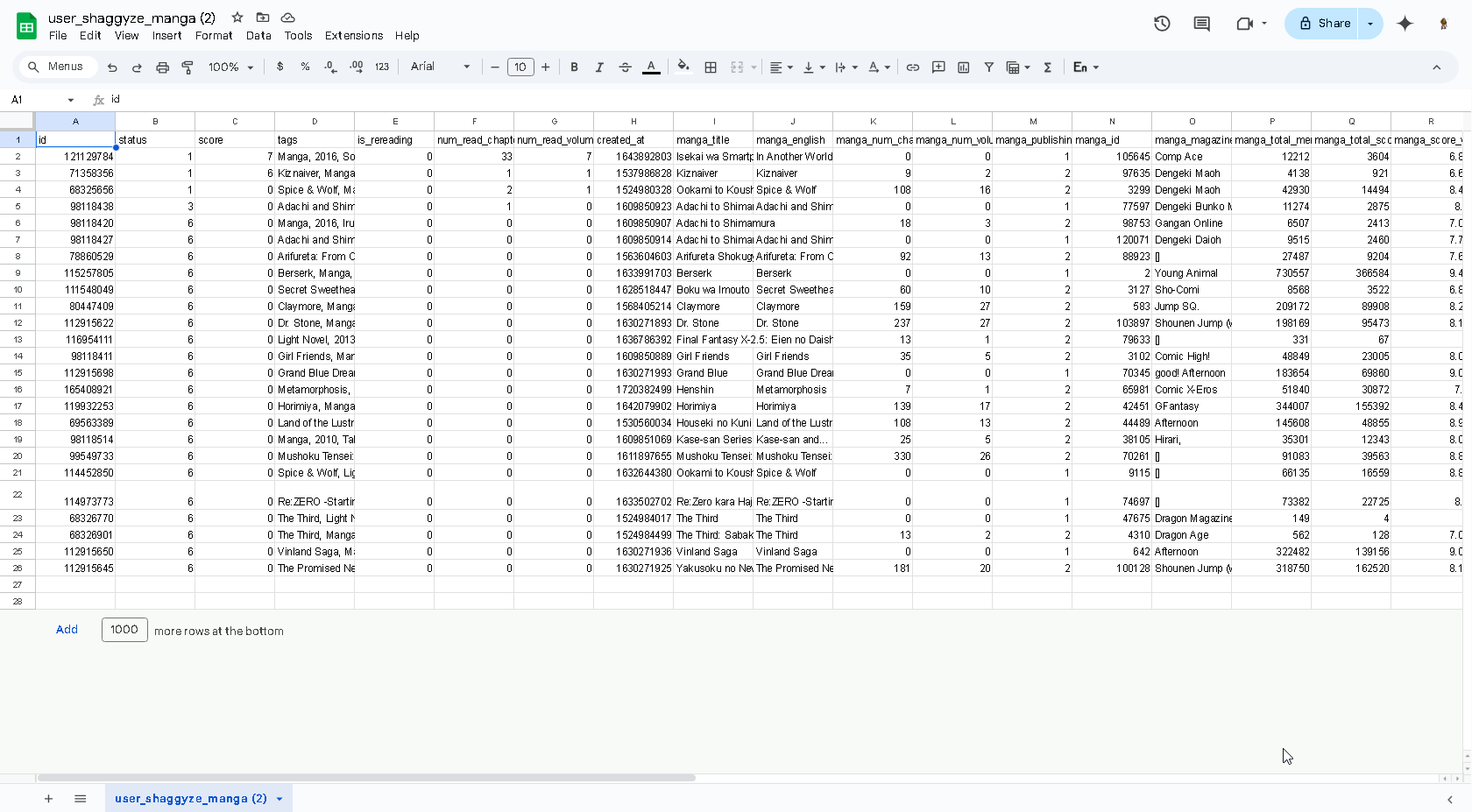Click the insert link icon
1472x812 pixels.
click(912, 67)
